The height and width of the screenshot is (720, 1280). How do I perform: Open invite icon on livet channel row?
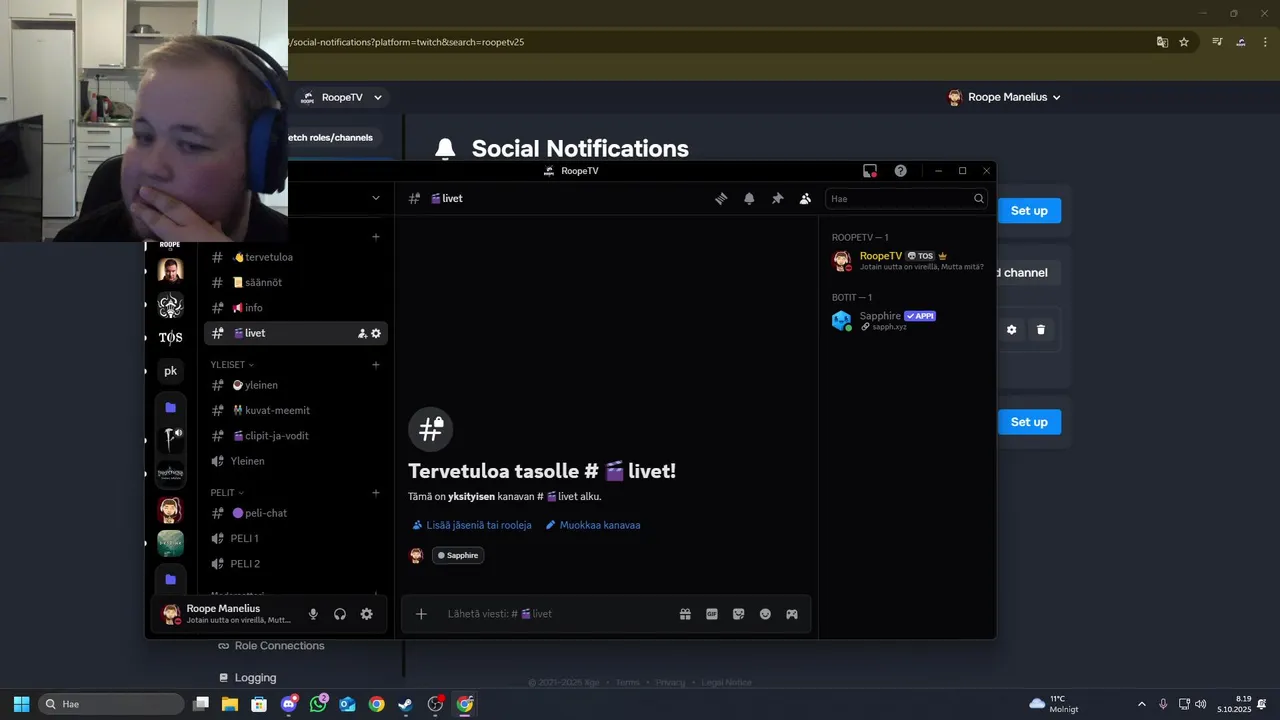(362, 334)
